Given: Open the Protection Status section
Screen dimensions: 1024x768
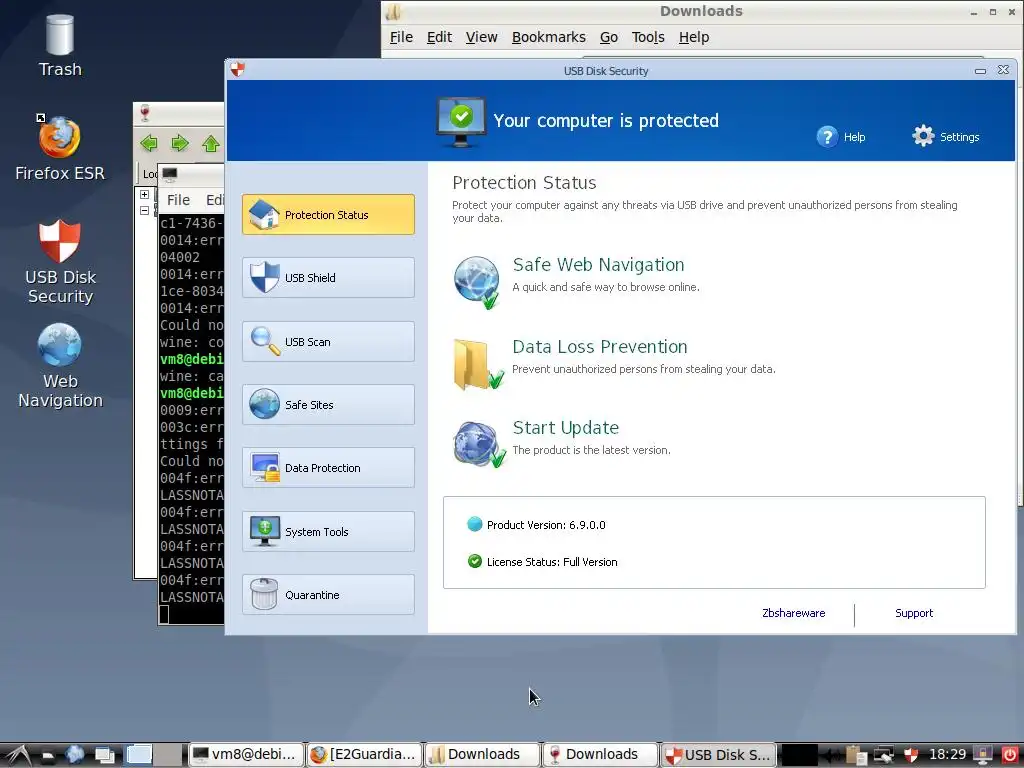Looking at the screenshot, I should click(x=328, y=214).
